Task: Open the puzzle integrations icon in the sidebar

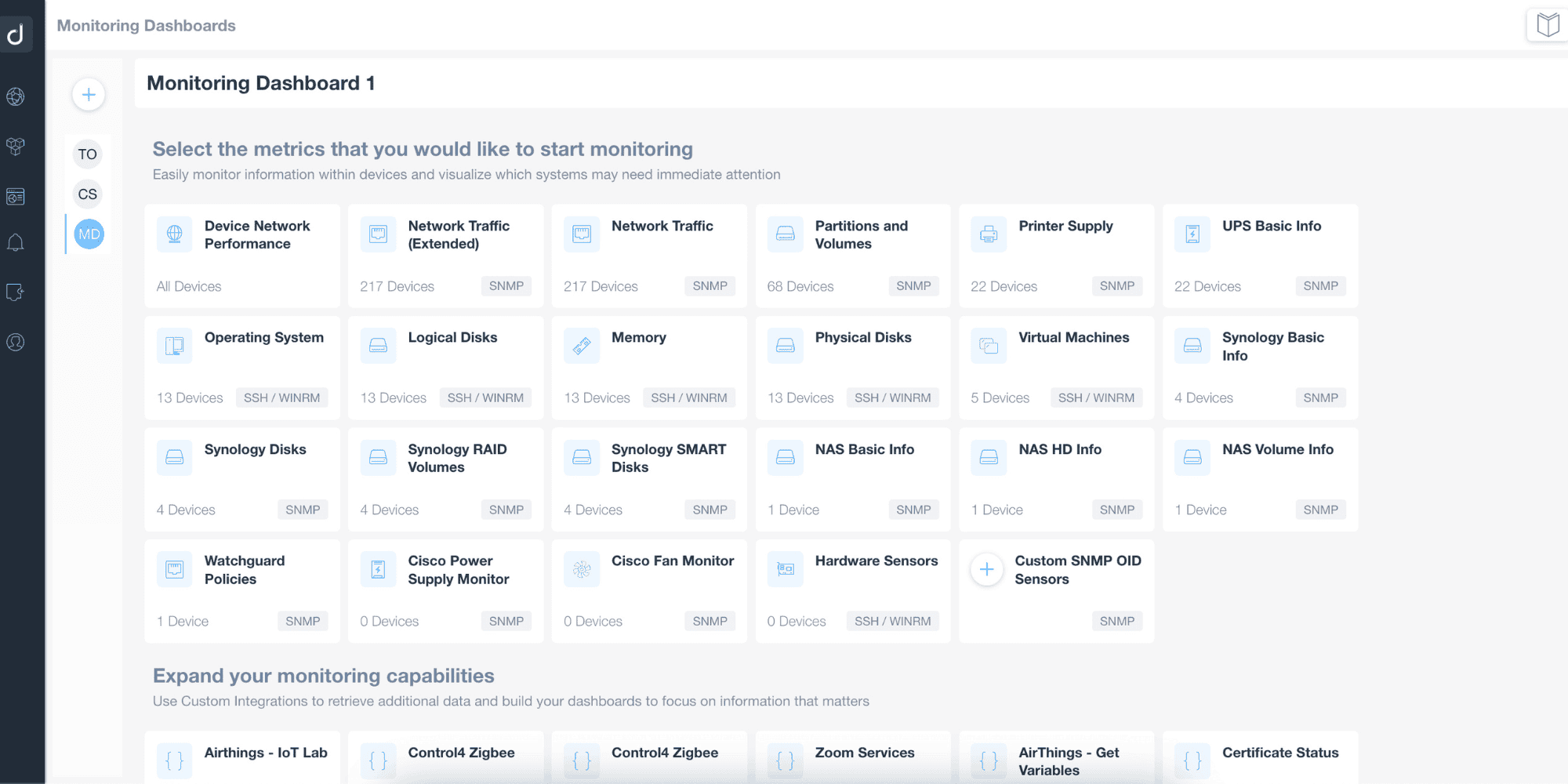Action: (x=16, y=292)
